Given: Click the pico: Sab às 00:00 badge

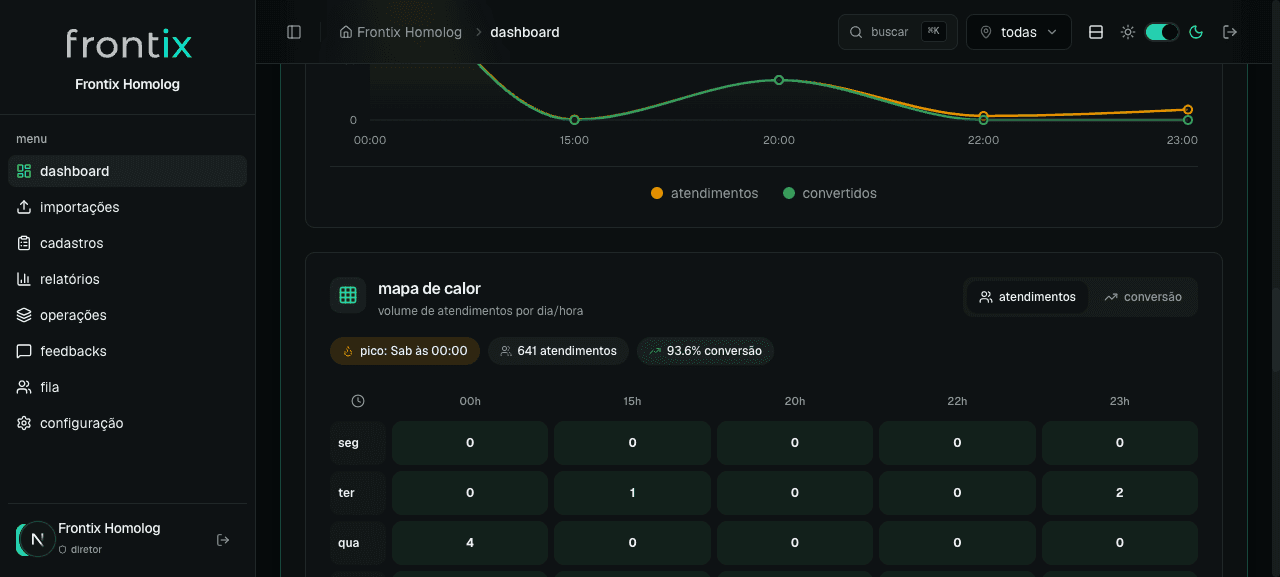Looking at the screenshot, I should [405, 351].
